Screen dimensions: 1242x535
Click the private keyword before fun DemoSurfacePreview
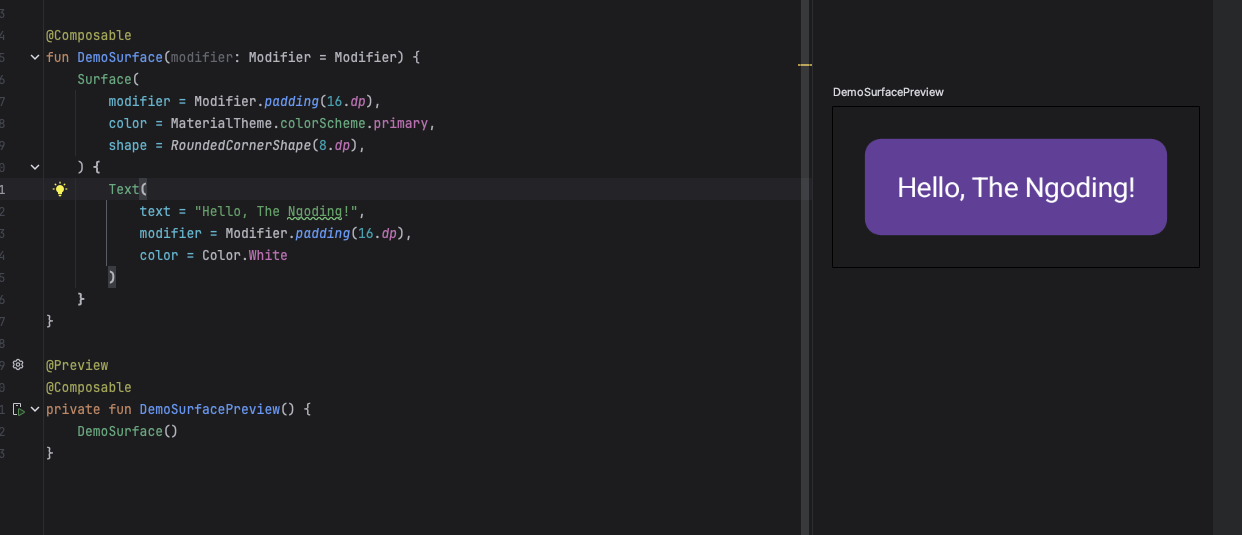pos(73,409)
